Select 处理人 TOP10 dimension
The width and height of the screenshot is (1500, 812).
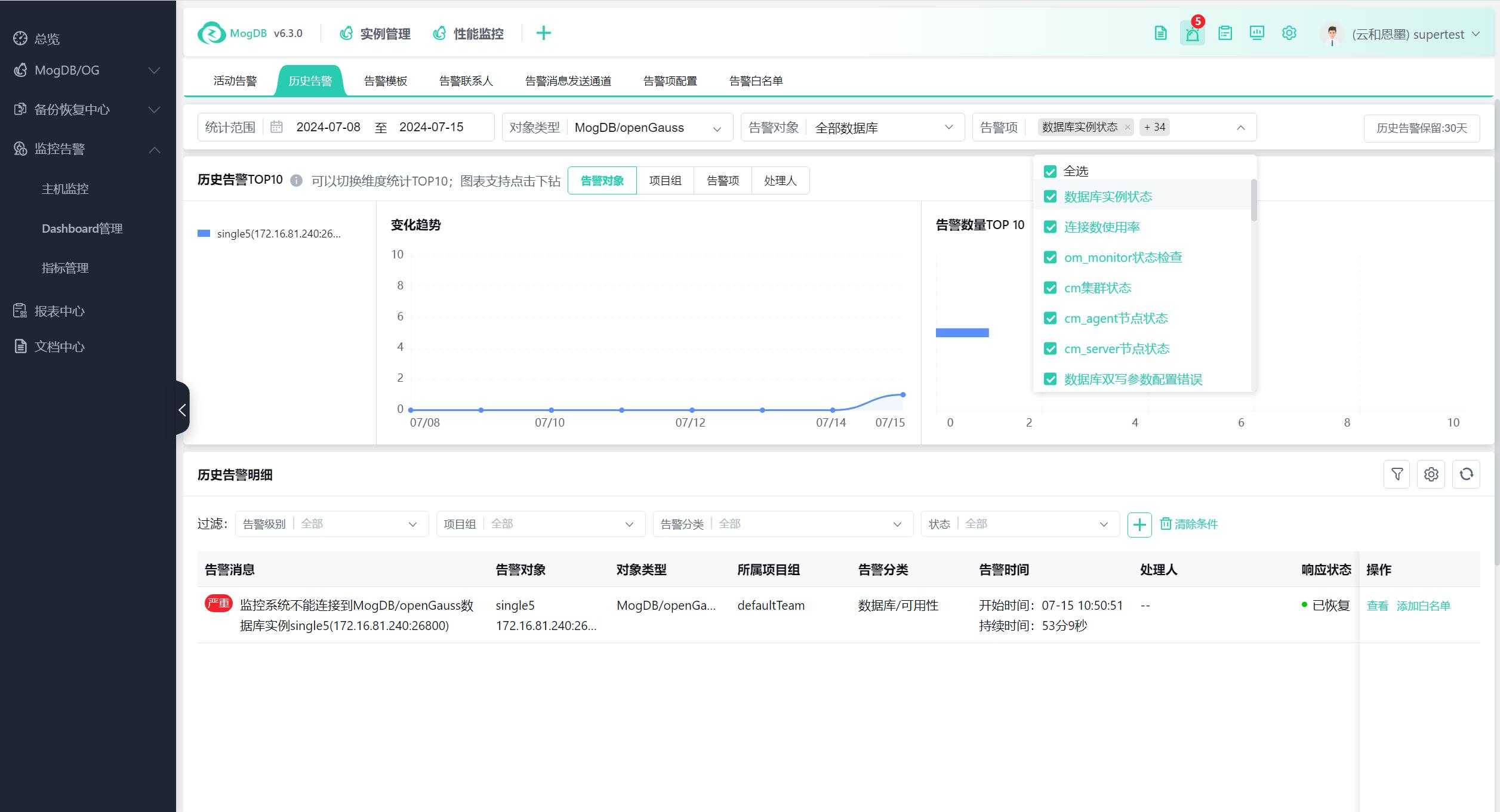coord(780,181)
